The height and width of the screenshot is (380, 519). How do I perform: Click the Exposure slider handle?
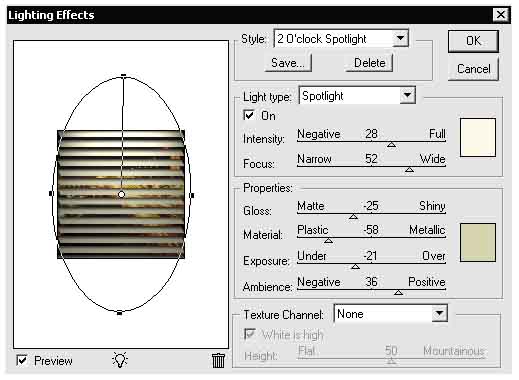(x=356, y=266)
